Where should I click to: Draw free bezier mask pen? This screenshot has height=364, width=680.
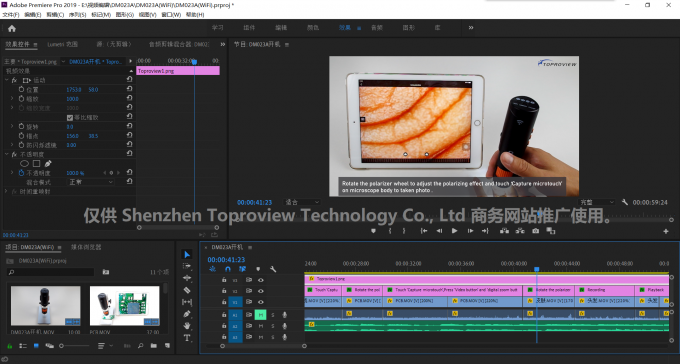pos(48,164)
